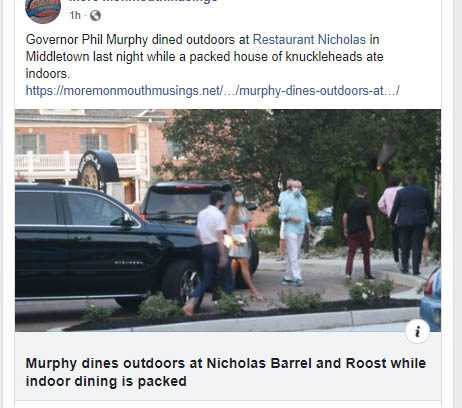Click the globe public-audience icon
The image size is (462, 408).
95,15
